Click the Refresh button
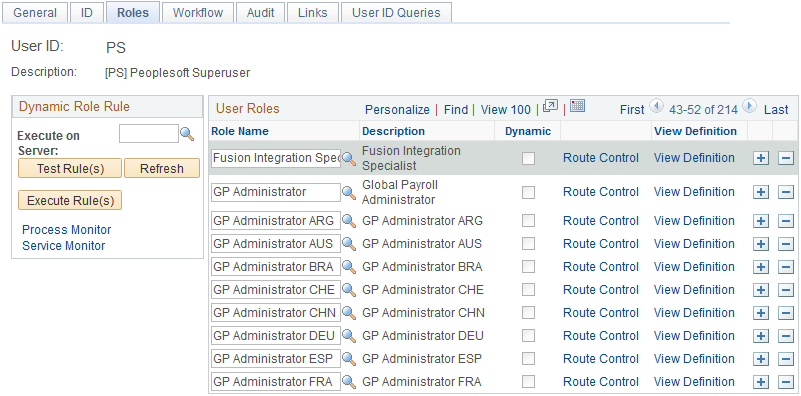Image resolution: width=801 pixels, height=396 pixels. (x=162, y=168)
